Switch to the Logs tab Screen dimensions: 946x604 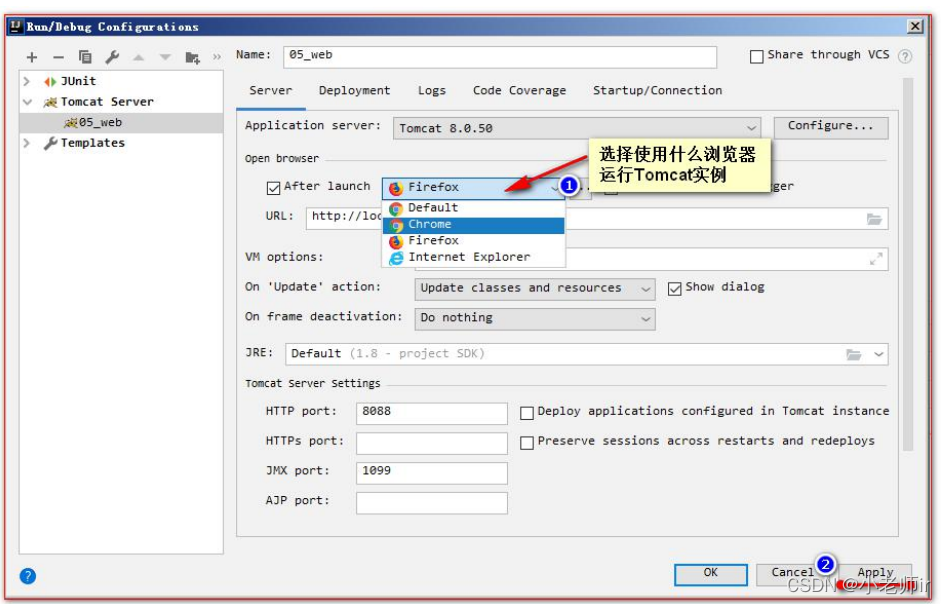431,91
